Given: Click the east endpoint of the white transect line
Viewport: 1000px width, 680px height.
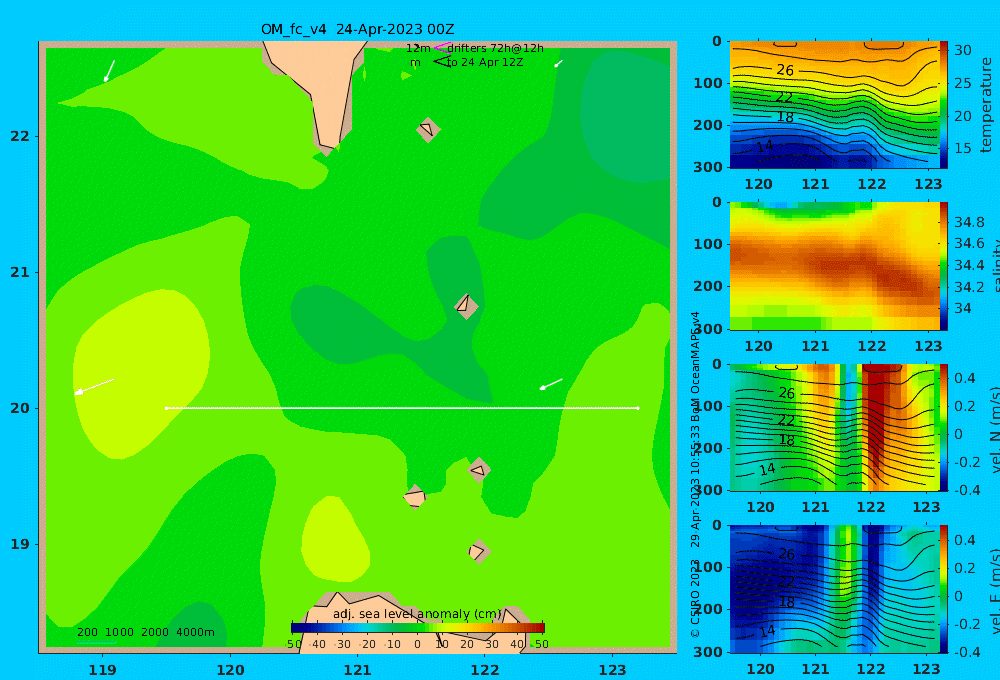Looking at the screenshot, I should (638, 408).
